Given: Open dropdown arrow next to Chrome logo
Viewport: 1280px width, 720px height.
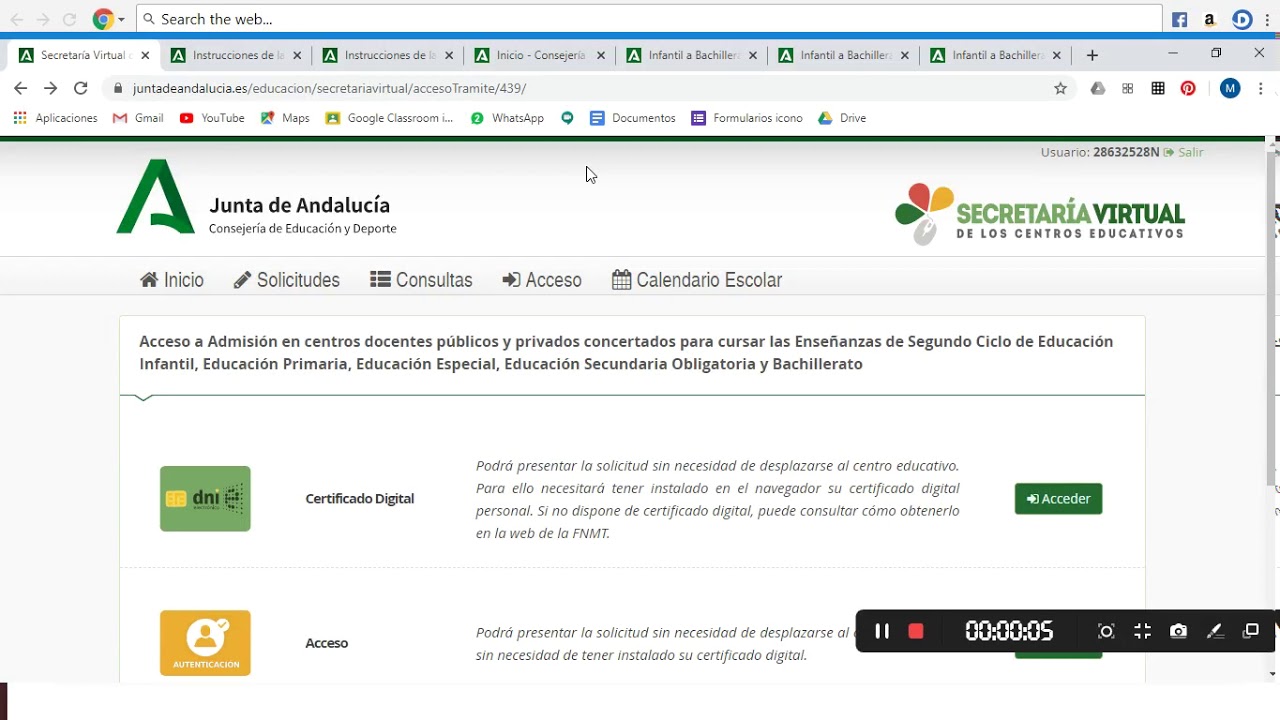Looking at the screenshot, I should (x=122, y=20).
